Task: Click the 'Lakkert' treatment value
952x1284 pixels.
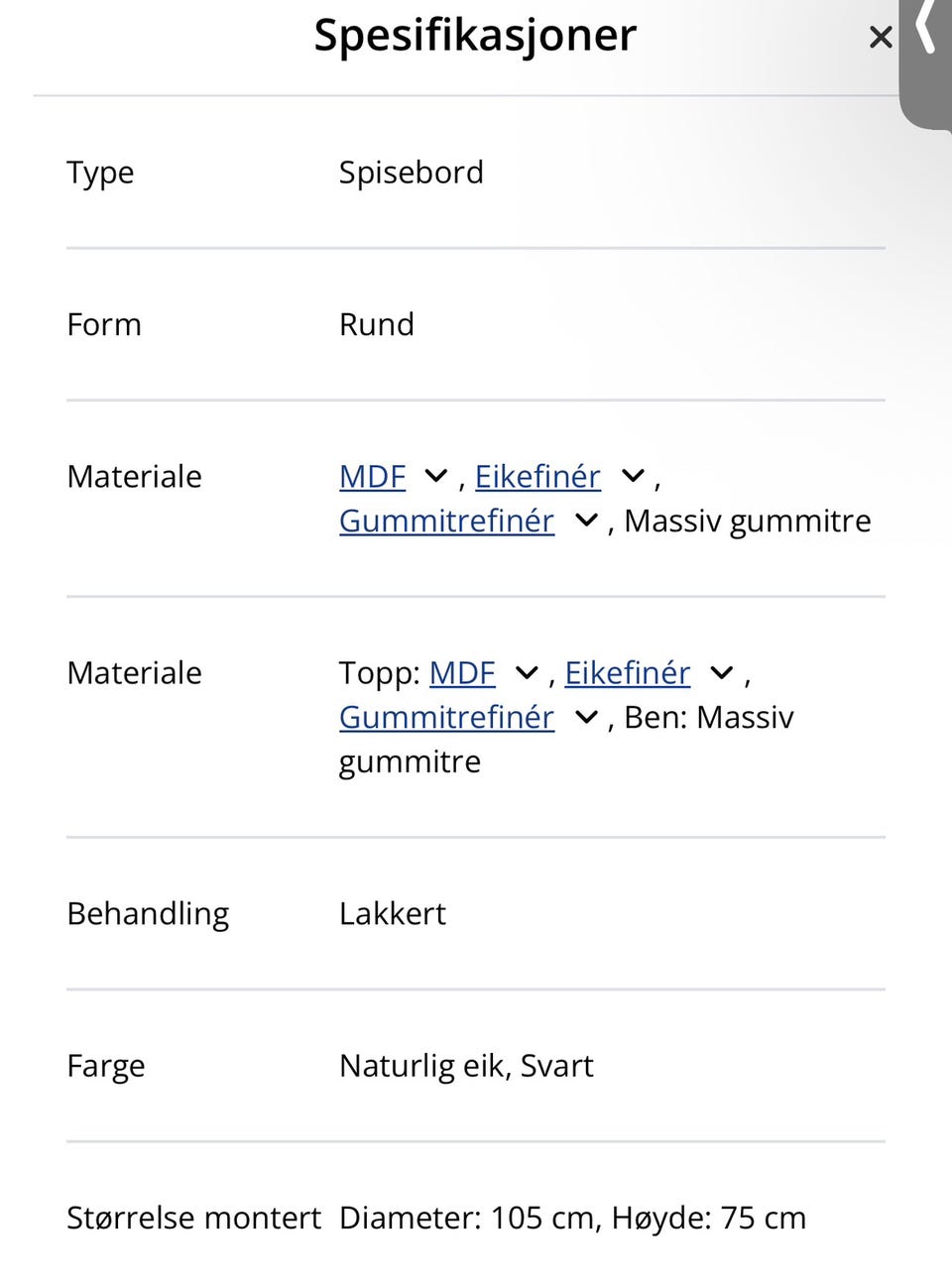Action: tap(392, 913)
